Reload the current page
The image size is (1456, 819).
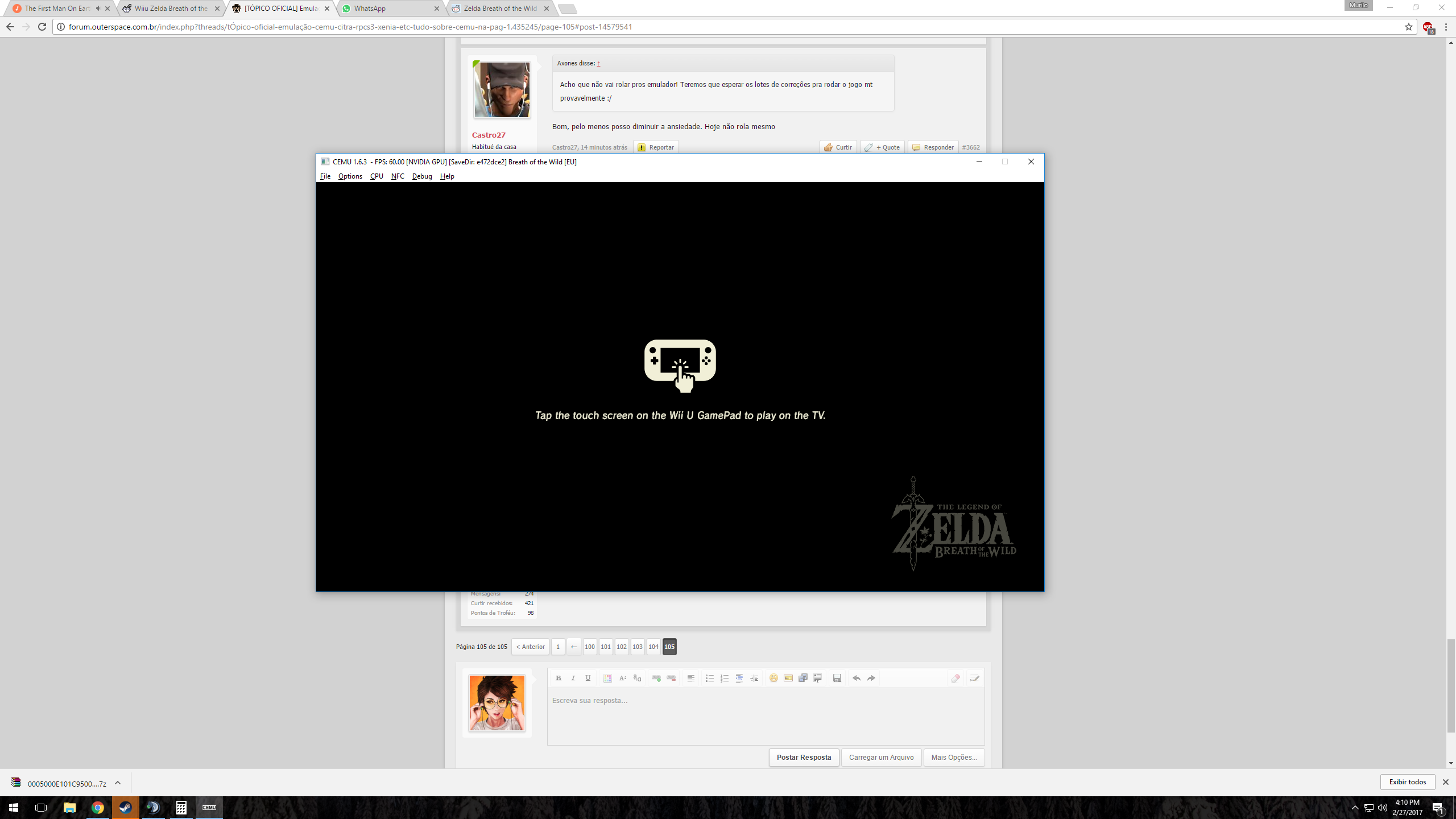(x=42, y=27)
